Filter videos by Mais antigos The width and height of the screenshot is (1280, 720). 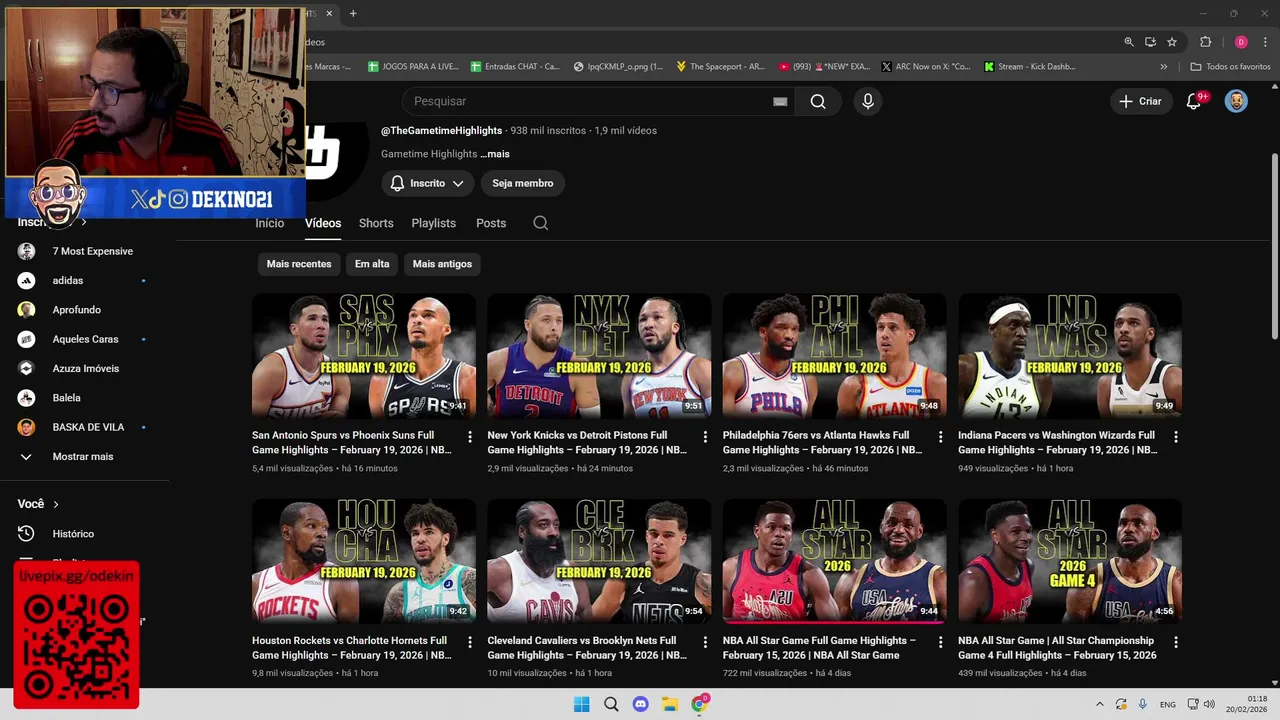click(442, 264)
